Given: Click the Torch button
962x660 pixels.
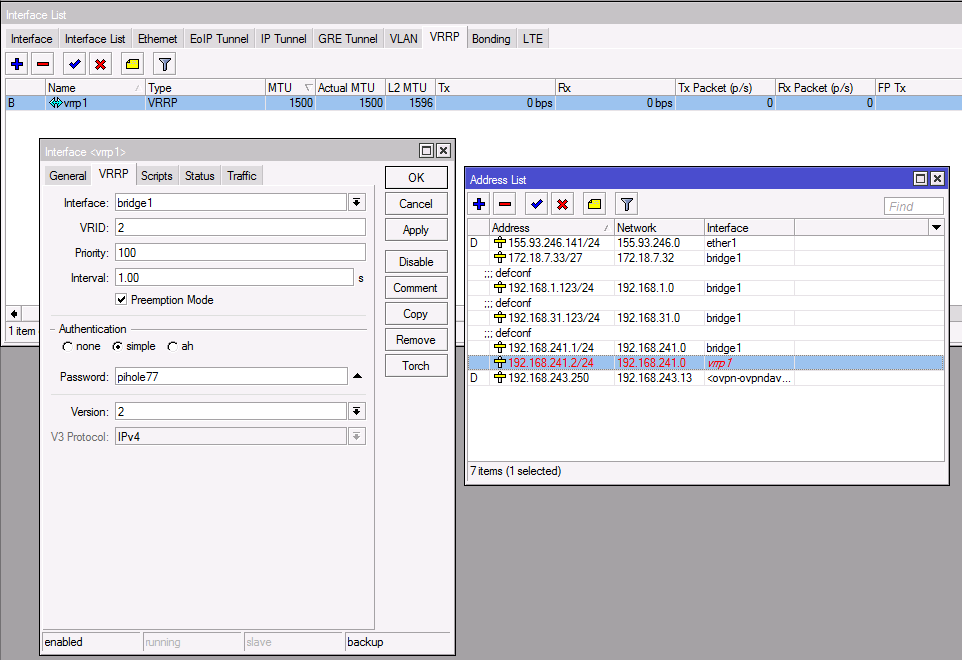Looking at the screenshot, I should [x=416, y=366].
